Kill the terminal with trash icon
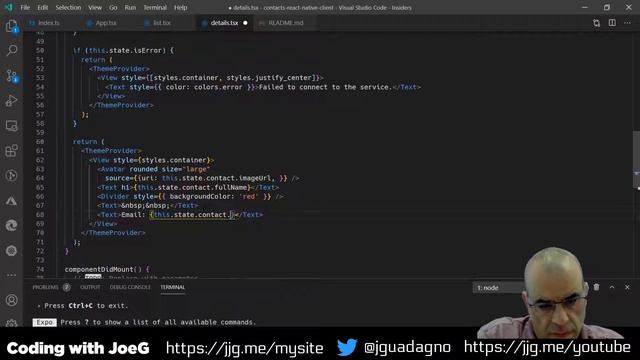Image resolution: width=640 pixels, height=360 pixels. click(596, 287)
